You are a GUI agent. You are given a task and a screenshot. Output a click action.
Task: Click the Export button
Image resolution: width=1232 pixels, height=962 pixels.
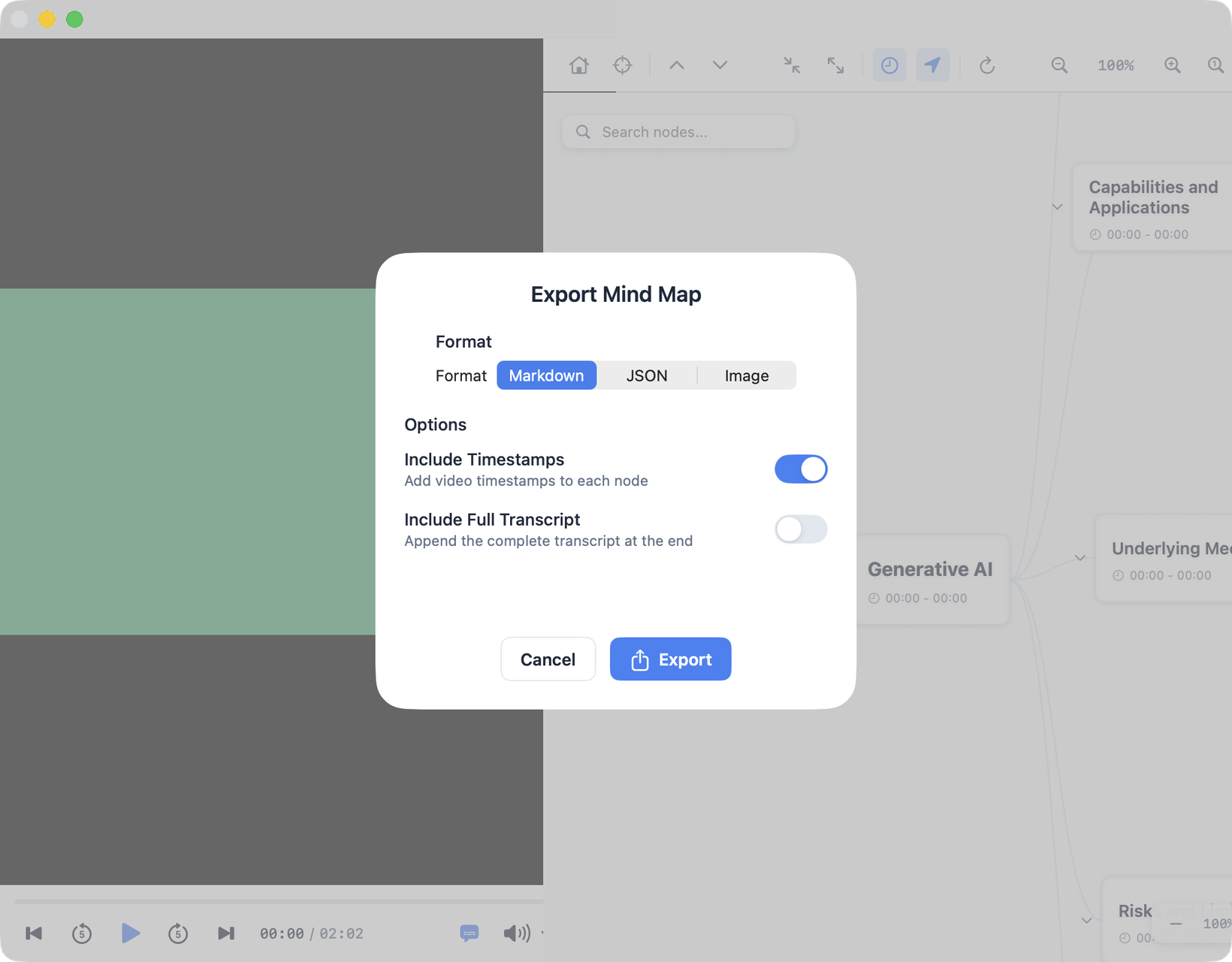coord(670,659)
